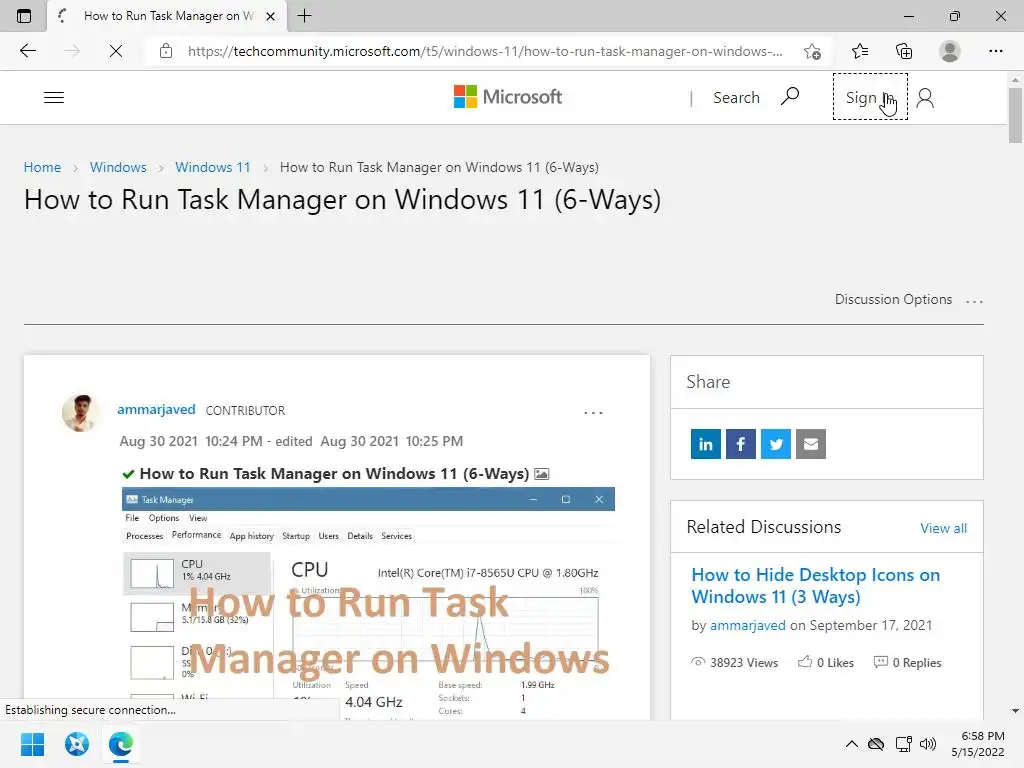Open the Edge tab actions menu icon
This screenshot has height=768, width=1024.
click(x=24, y=16)
